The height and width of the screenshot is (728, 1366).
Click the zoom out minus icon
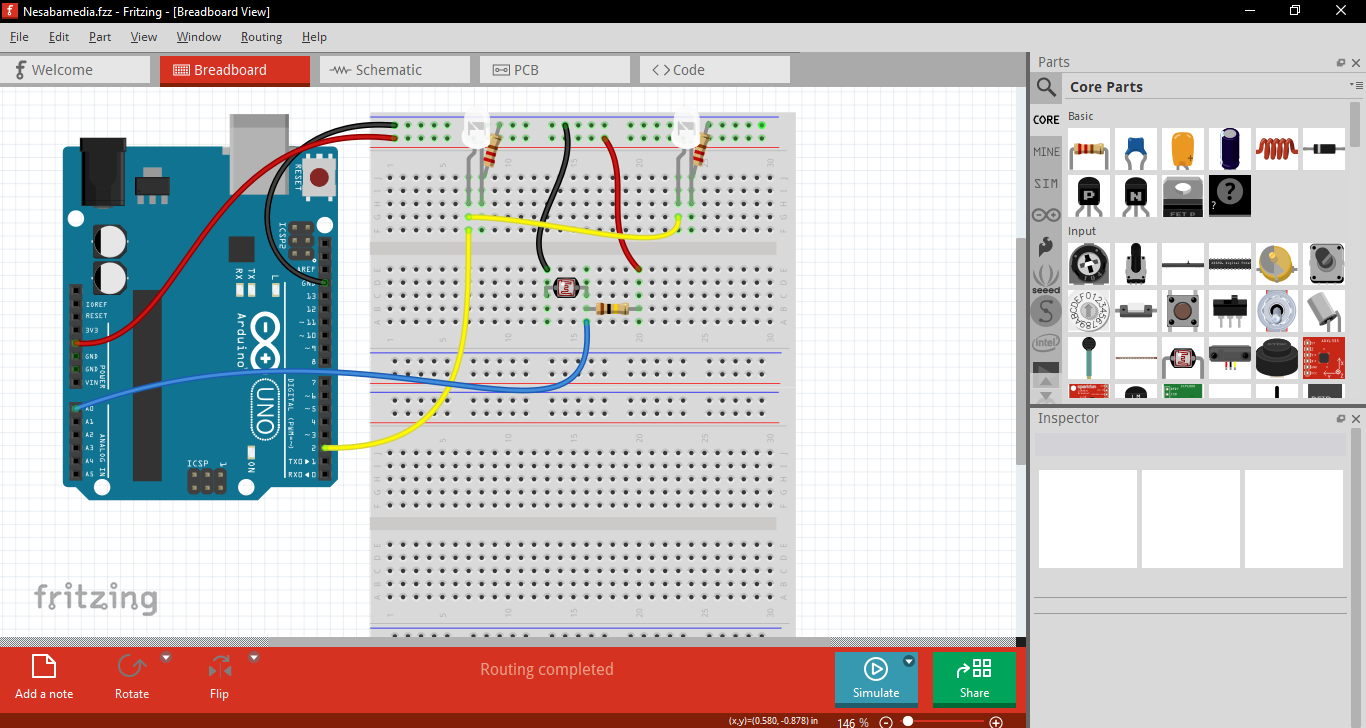(x=885, y=722)
